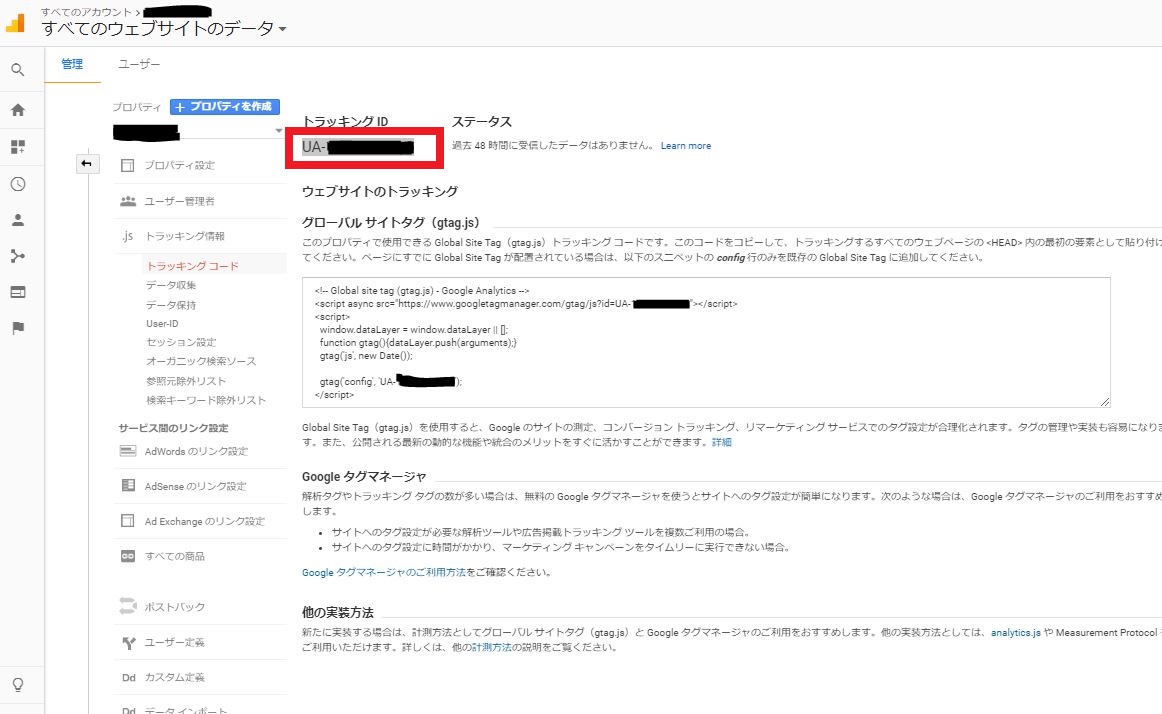Screen dimensions: 1162x714
Task: Click the すべてのアカウント breadcrumb text
Action: click(86, 12)
